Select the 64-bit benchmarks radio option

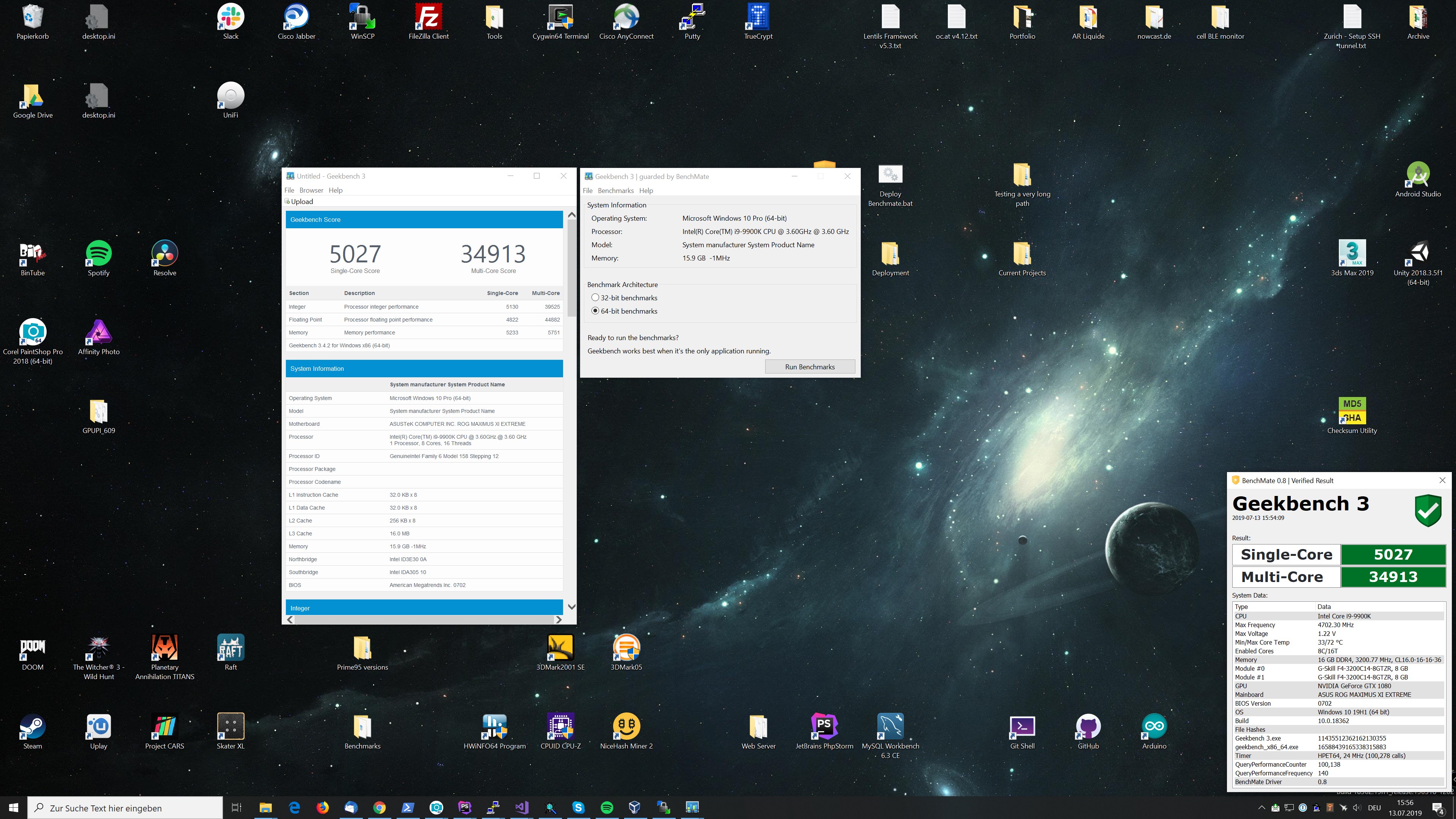click(624, 311)
